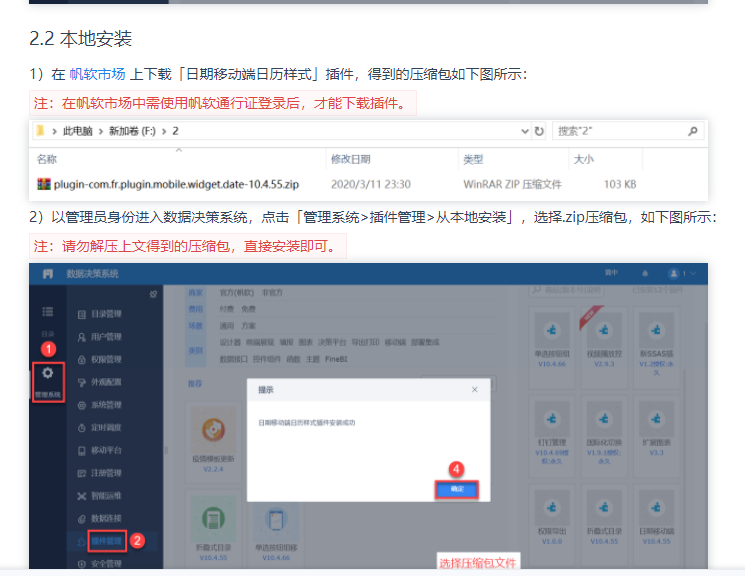Click the FineReport logo in the 数据决策系统 header
This screenshot has width=745, height=576.
[x=48, y=274]
